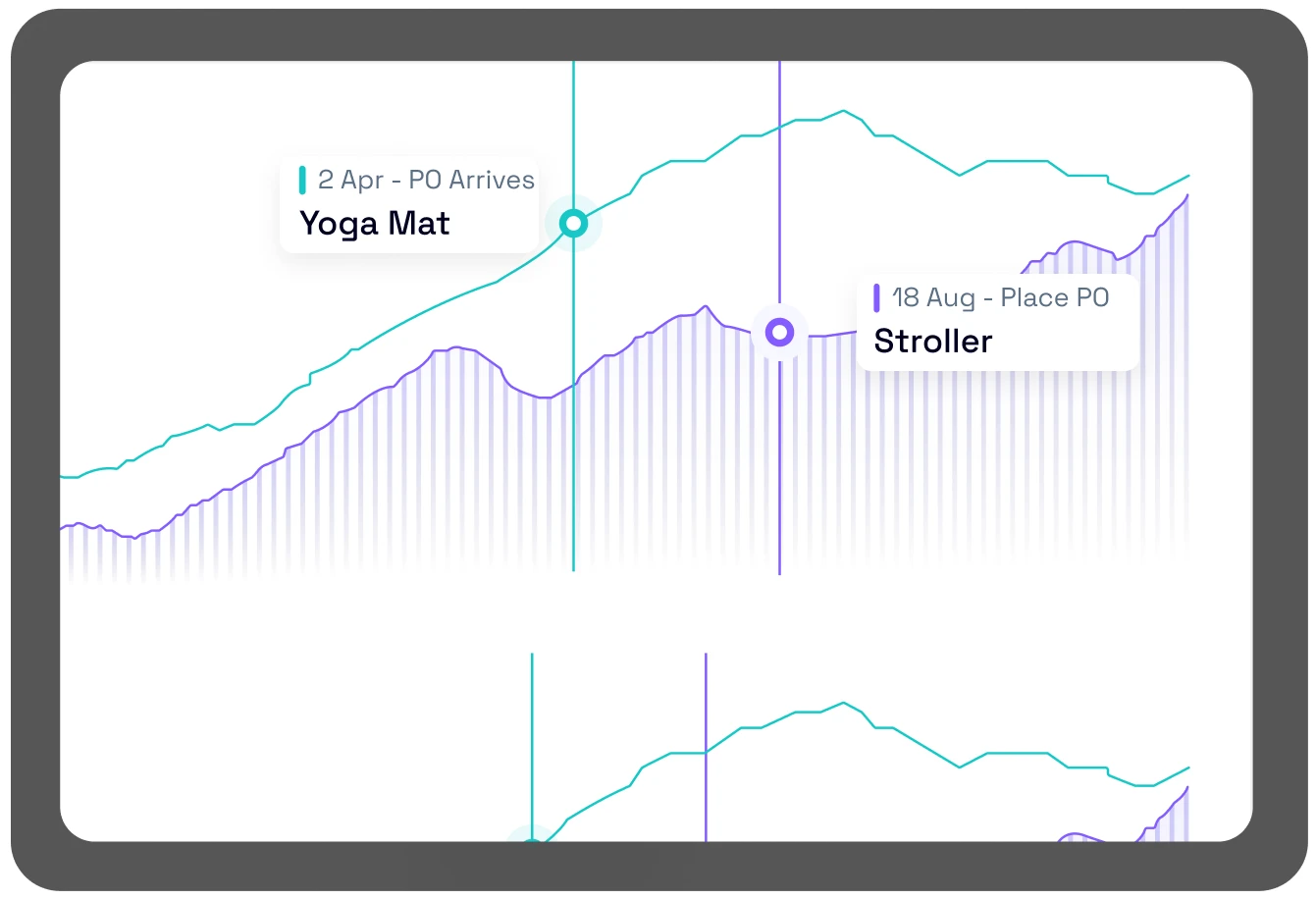The height and width of the screenshot is (900, 1316).
Task: Click the top-right end of upper purple area
Action: pos(1187,196)
